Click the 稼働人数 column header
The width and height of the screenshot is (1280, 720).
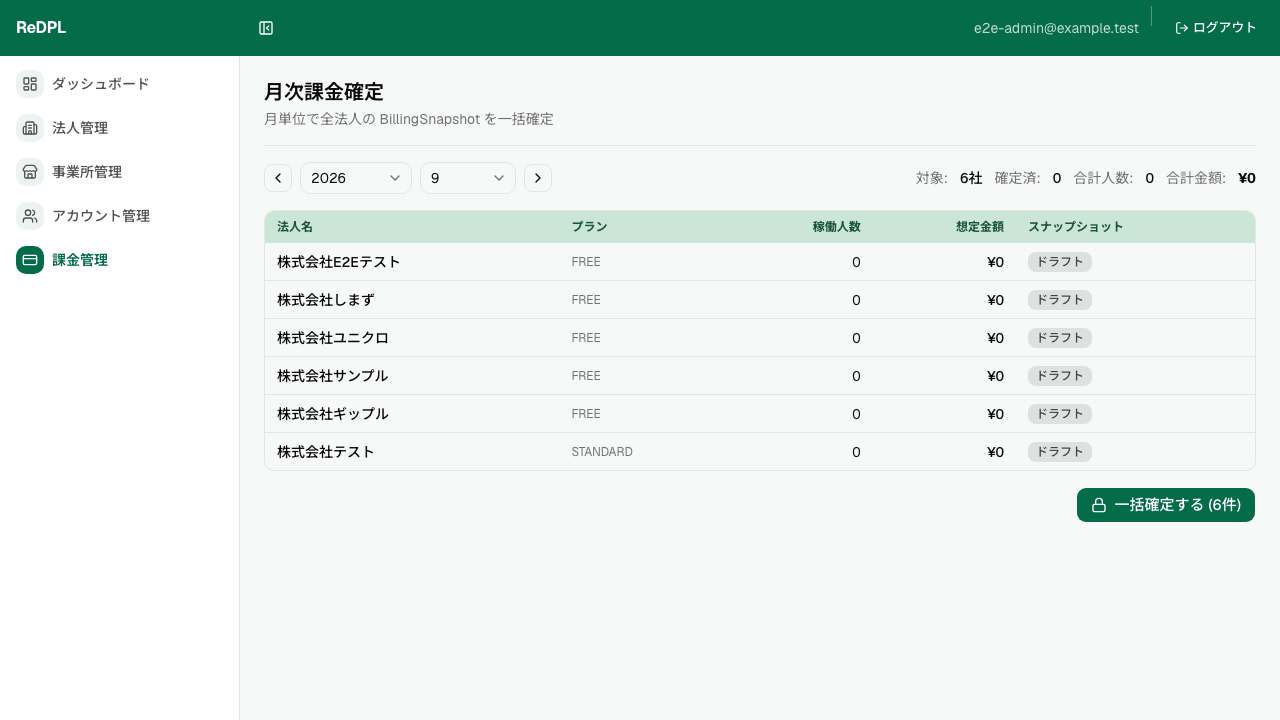(836, 227)
